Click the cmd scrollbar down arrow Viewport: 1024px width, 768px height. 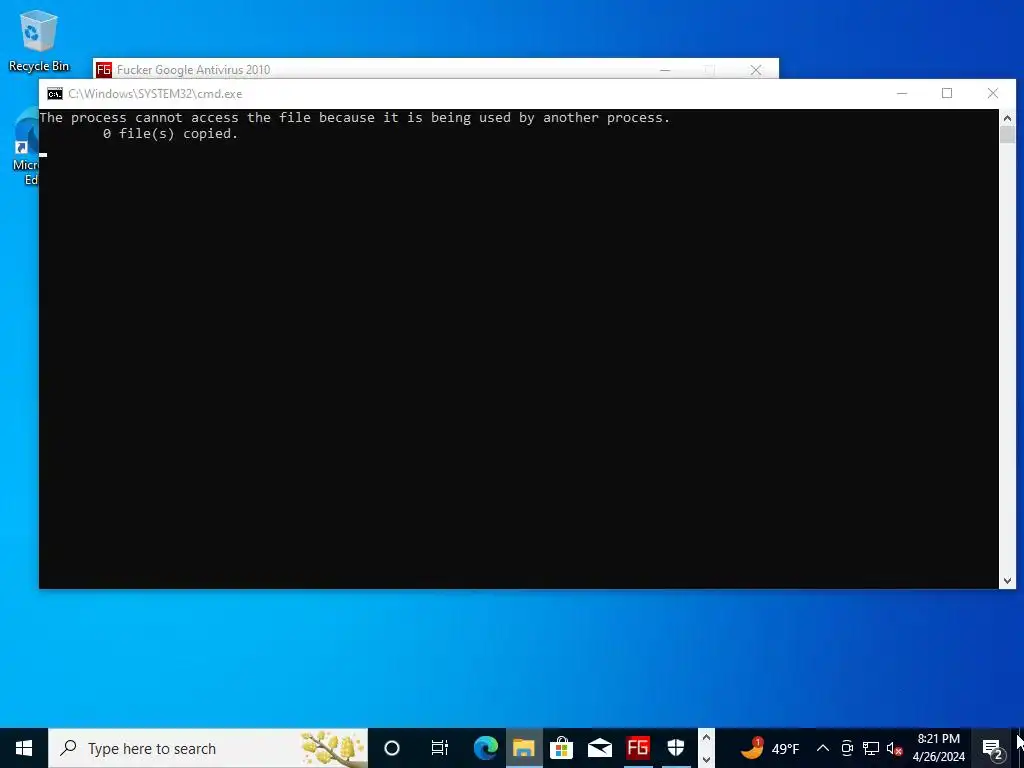[x=1007, y=581]
